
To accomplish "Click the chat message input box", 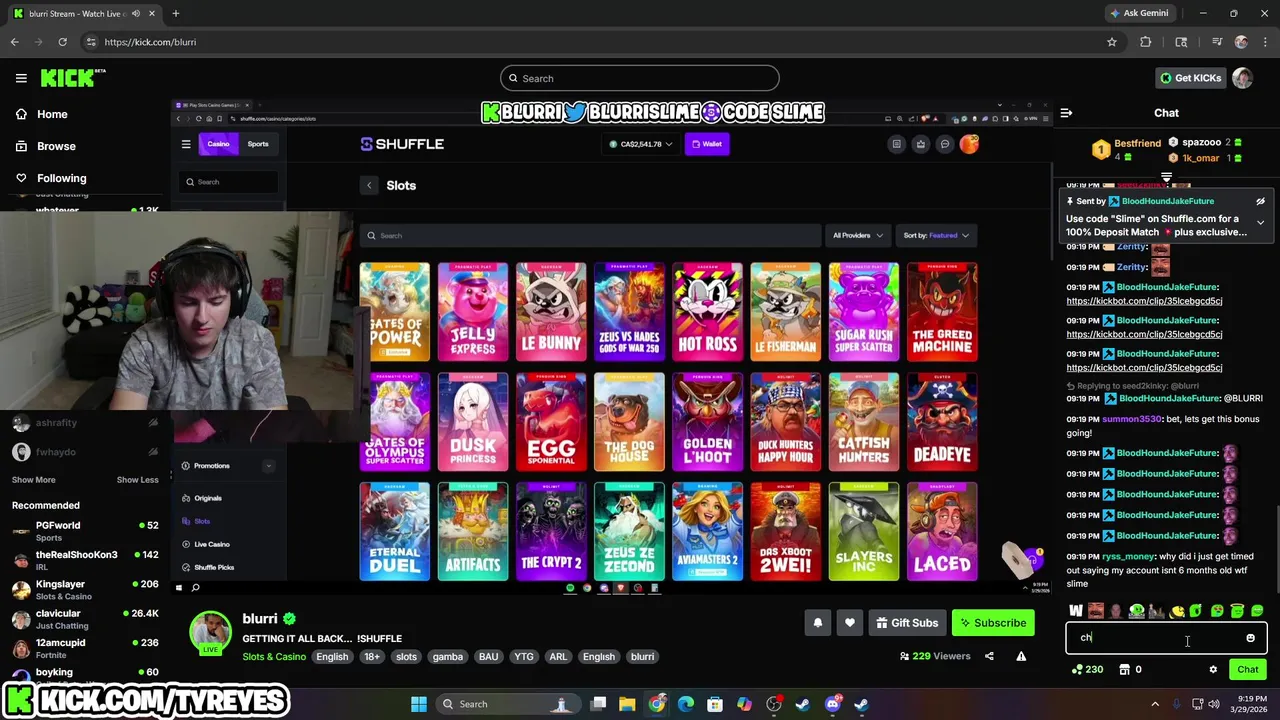I will point(1166,638).
